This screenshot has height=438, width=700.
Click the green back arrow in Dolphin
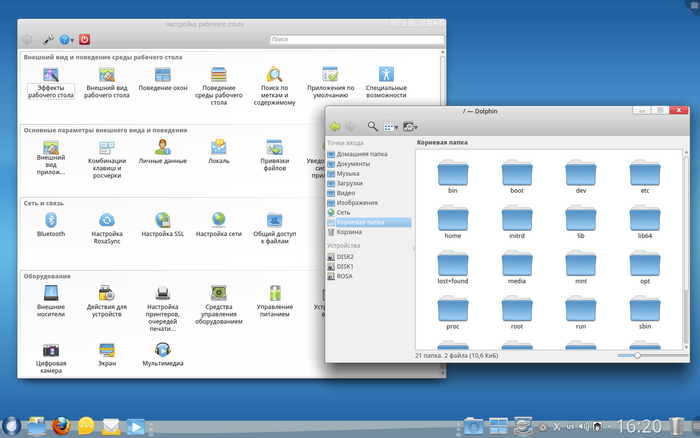tap(335, 127)
